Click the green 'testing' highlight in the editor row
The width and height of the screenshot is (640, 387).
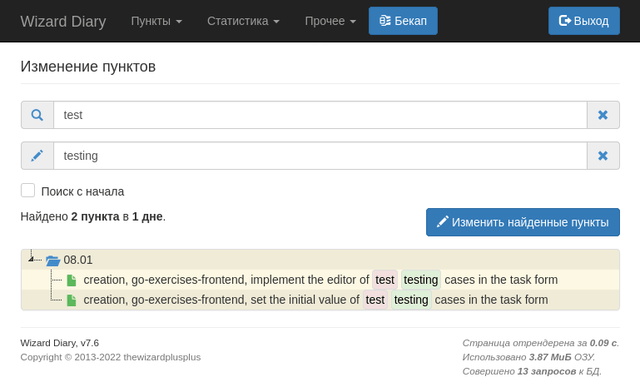pos(421,280)
